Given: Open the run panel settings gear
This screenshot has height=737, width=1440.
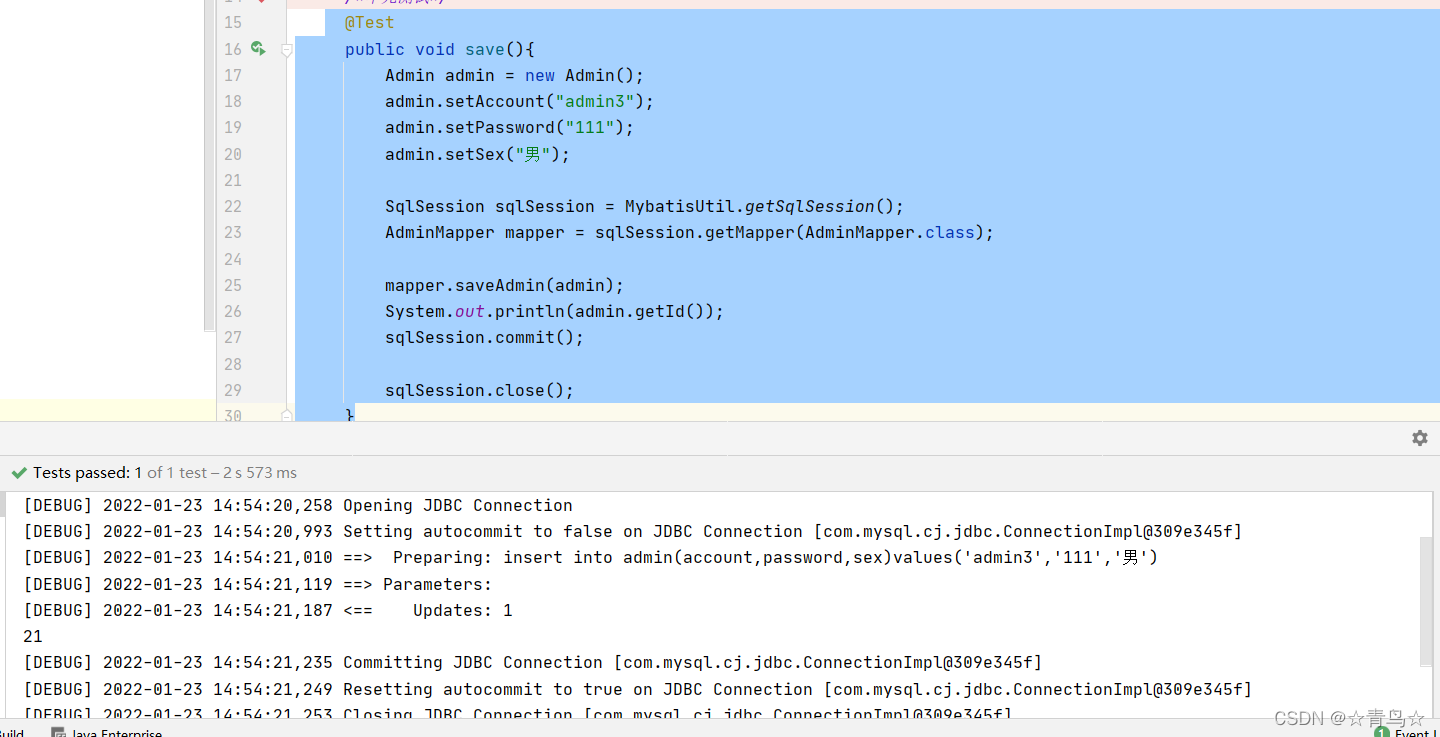Looking at the screenshot, I should (1419, 438).
